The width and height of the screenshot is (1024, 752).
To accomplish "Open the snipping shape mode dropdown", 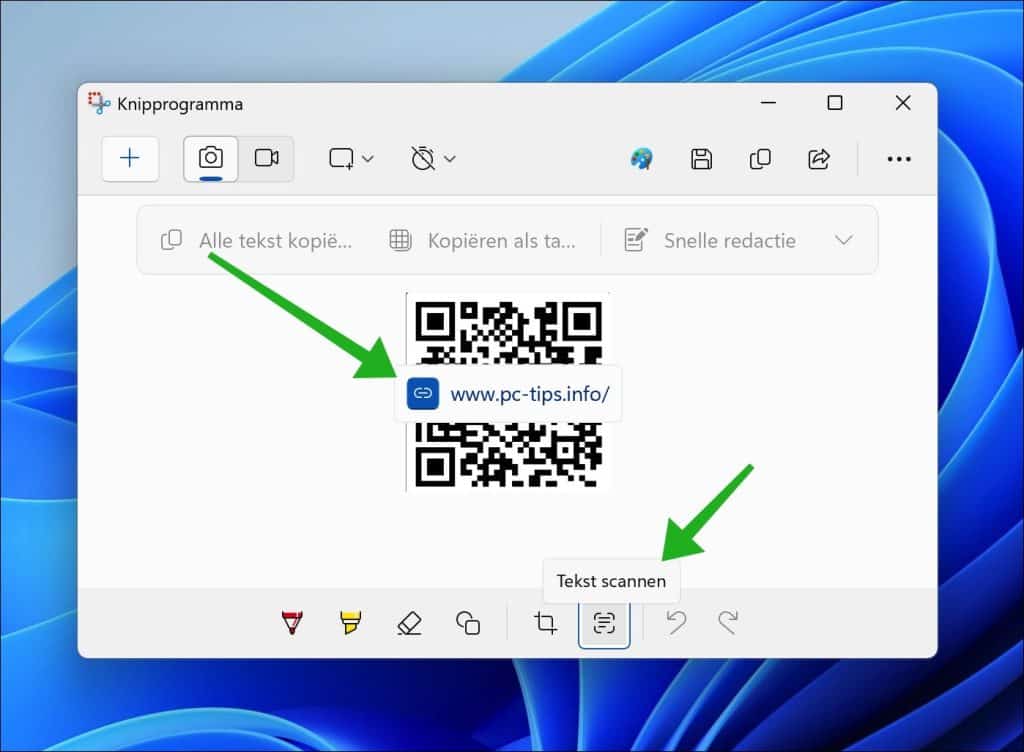I will 351,159.
